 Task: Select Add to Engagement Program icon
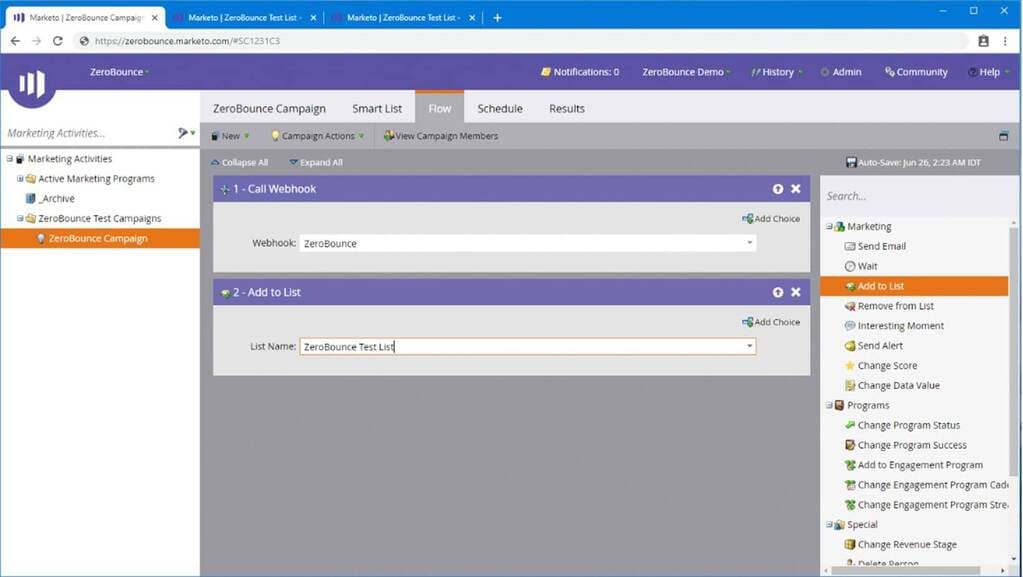(x=849, y=465)
